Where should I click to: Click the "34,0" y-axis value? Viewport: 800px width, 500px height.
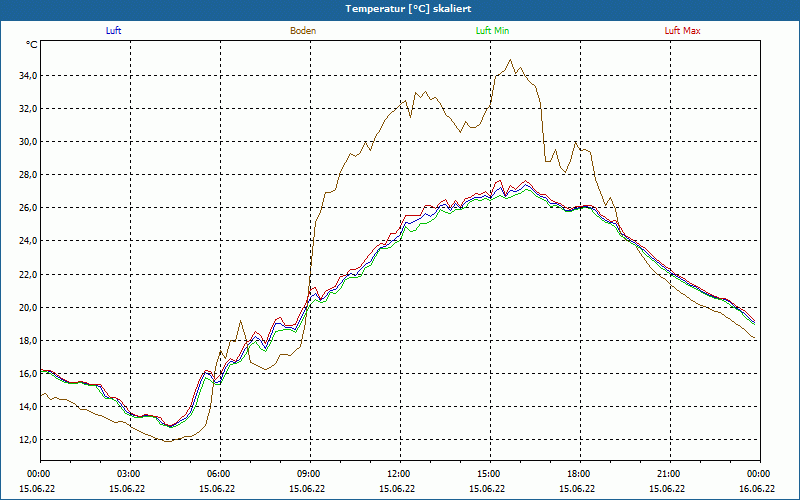click(28, 76)
